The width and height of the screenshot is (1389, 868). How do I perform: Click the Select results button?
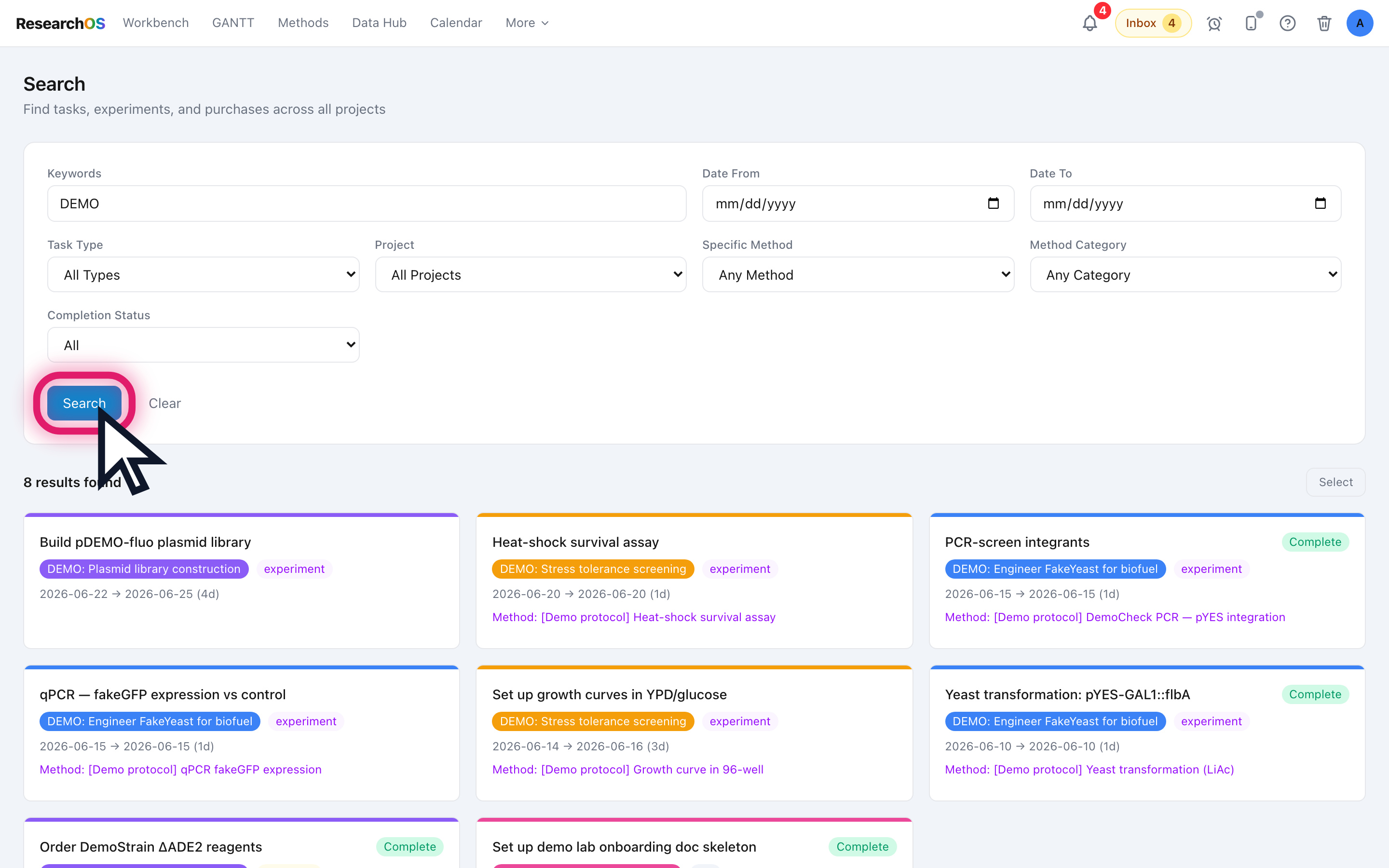[1335, 482]
